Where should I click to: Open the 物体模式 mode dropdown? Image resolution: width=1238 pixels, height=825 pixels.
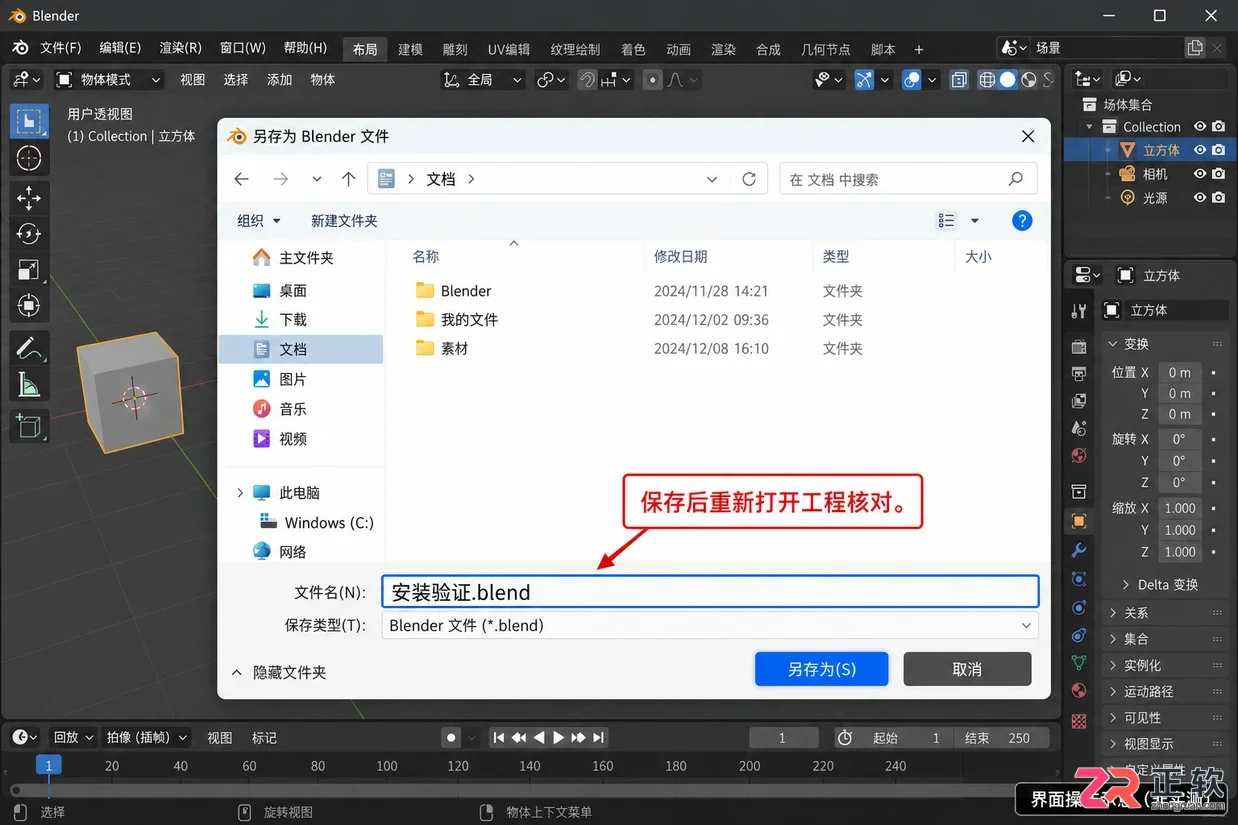[108, 80]
